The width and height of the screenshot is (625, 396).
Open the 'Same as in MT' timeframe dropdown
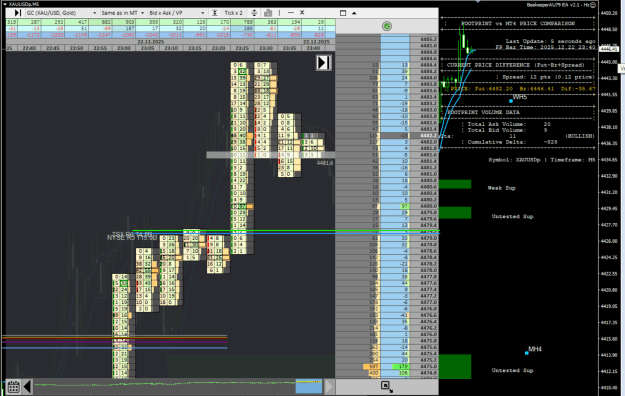(x=122, y=13)
